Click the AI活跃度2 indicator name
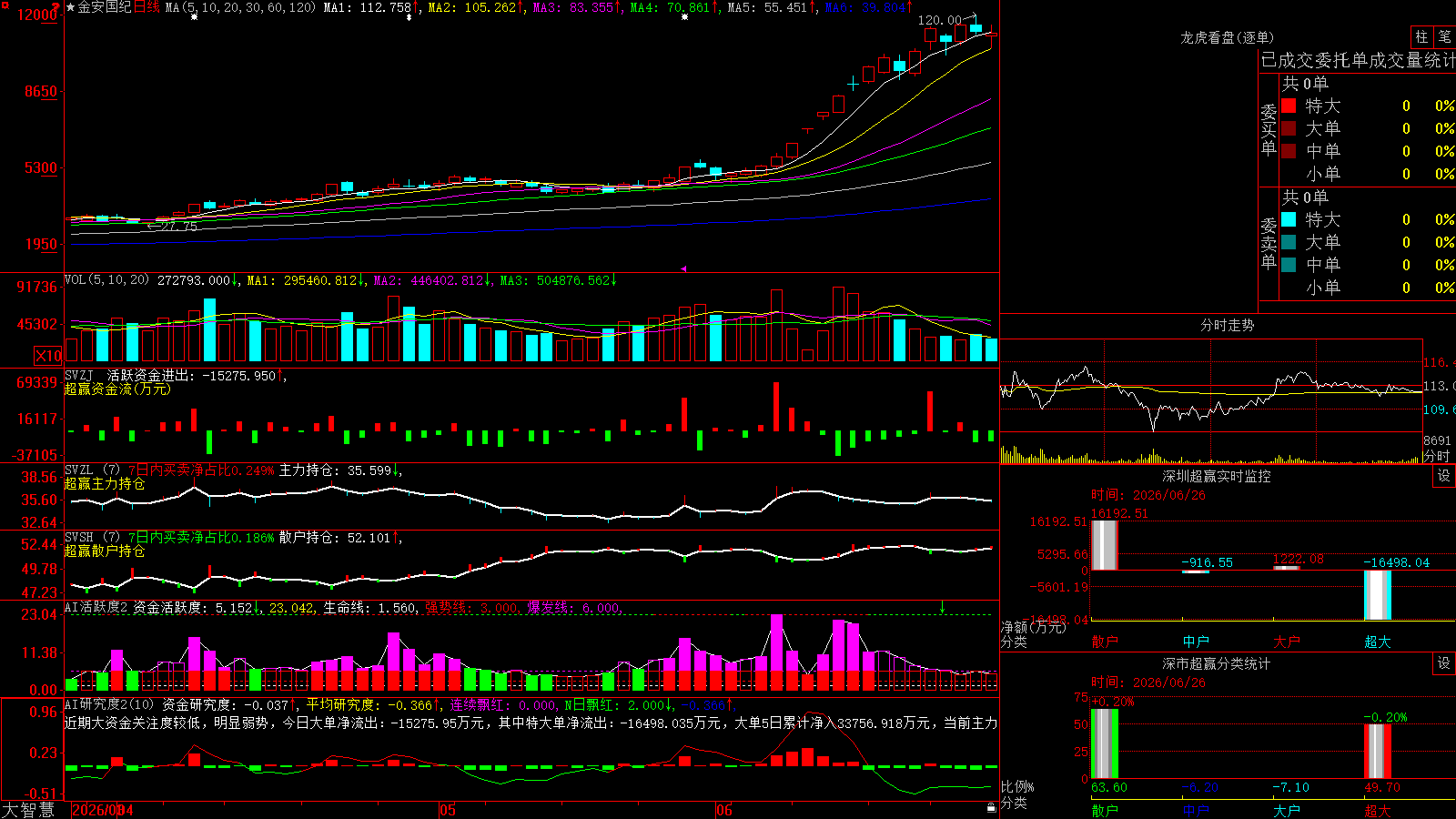1456x819 pixels. coord(96,607)
